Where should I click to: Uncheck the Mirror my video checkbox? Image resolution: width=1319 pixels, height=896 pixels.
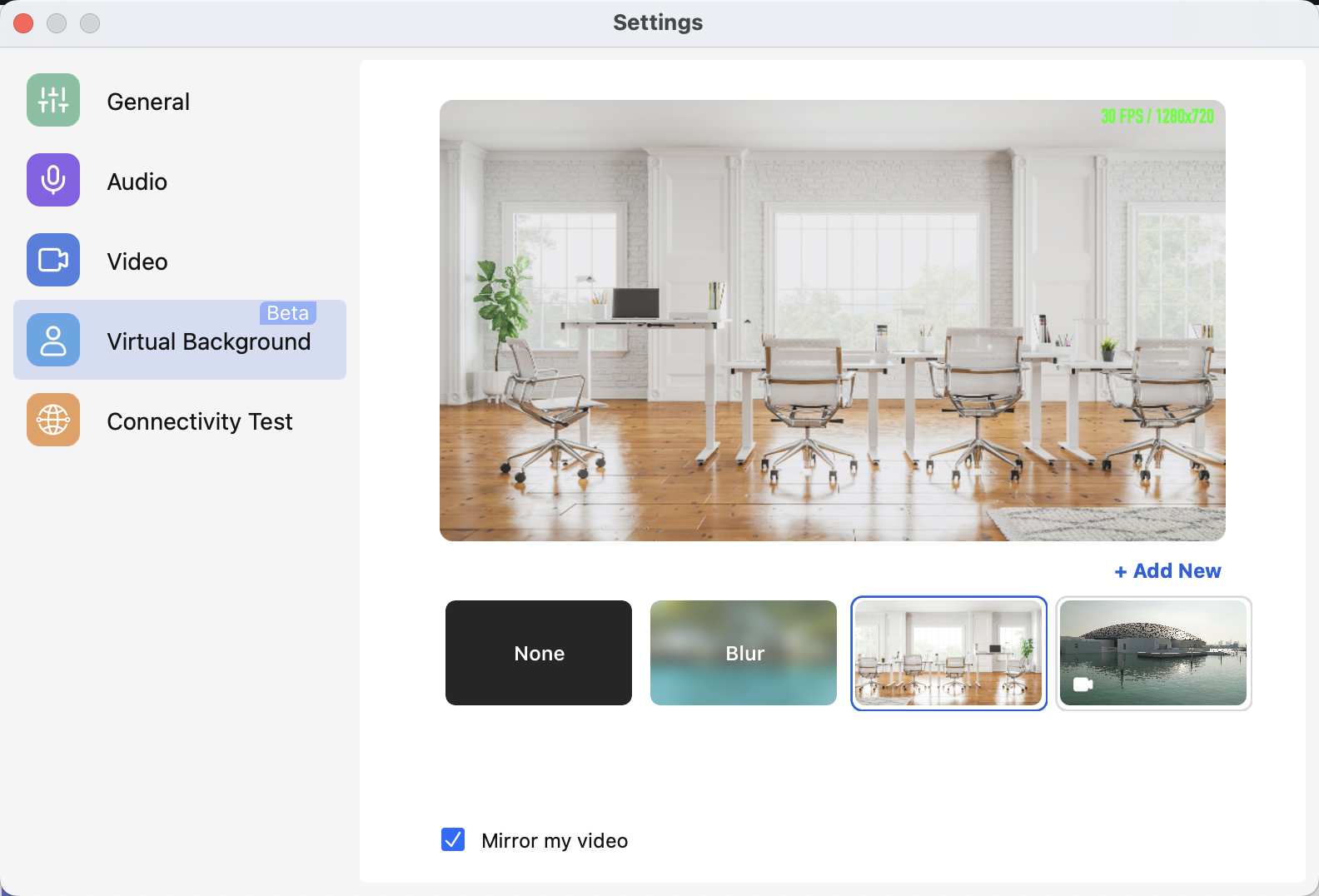(453, 839)
